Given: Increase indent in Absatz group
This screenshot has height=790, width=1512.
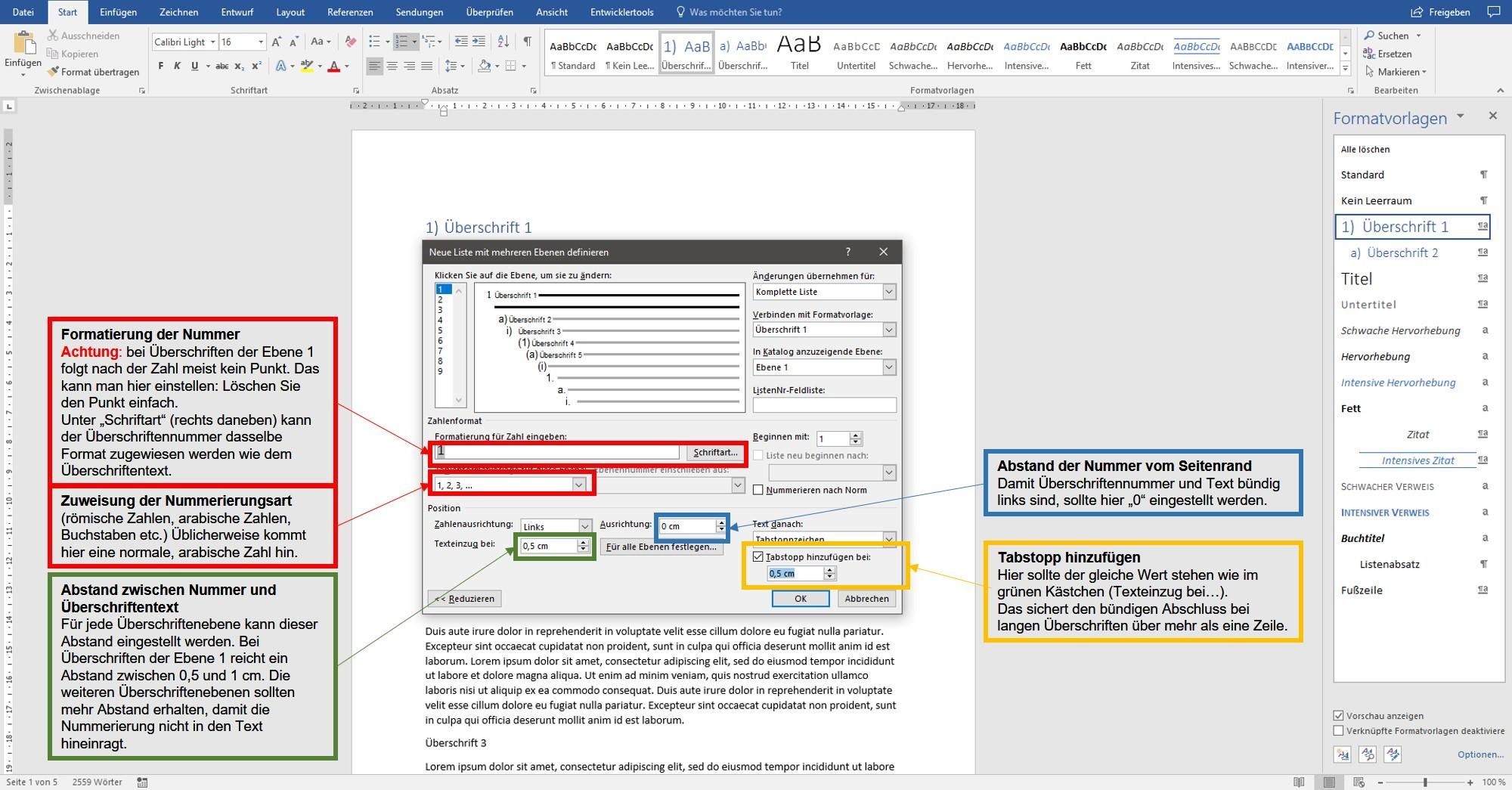Looking at the screenshot, I should pos(479,42).
